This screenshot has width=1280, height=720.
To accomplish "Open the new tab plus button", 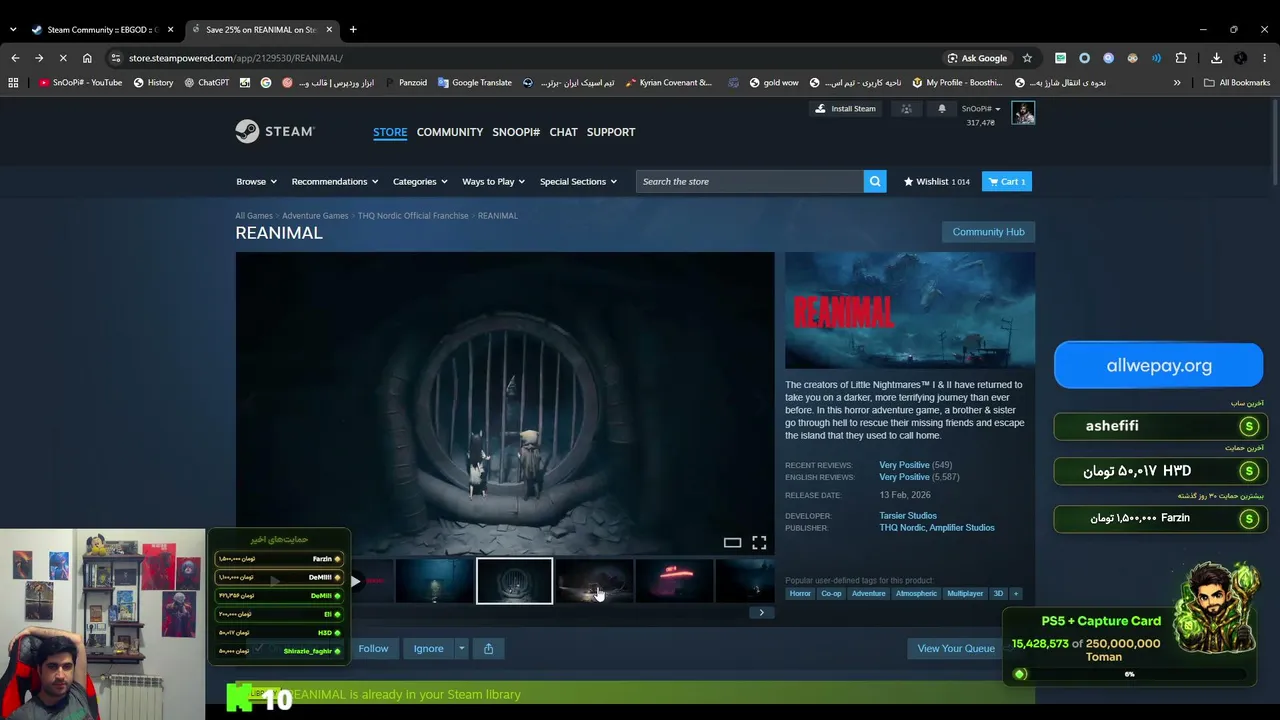I will 353,30.
